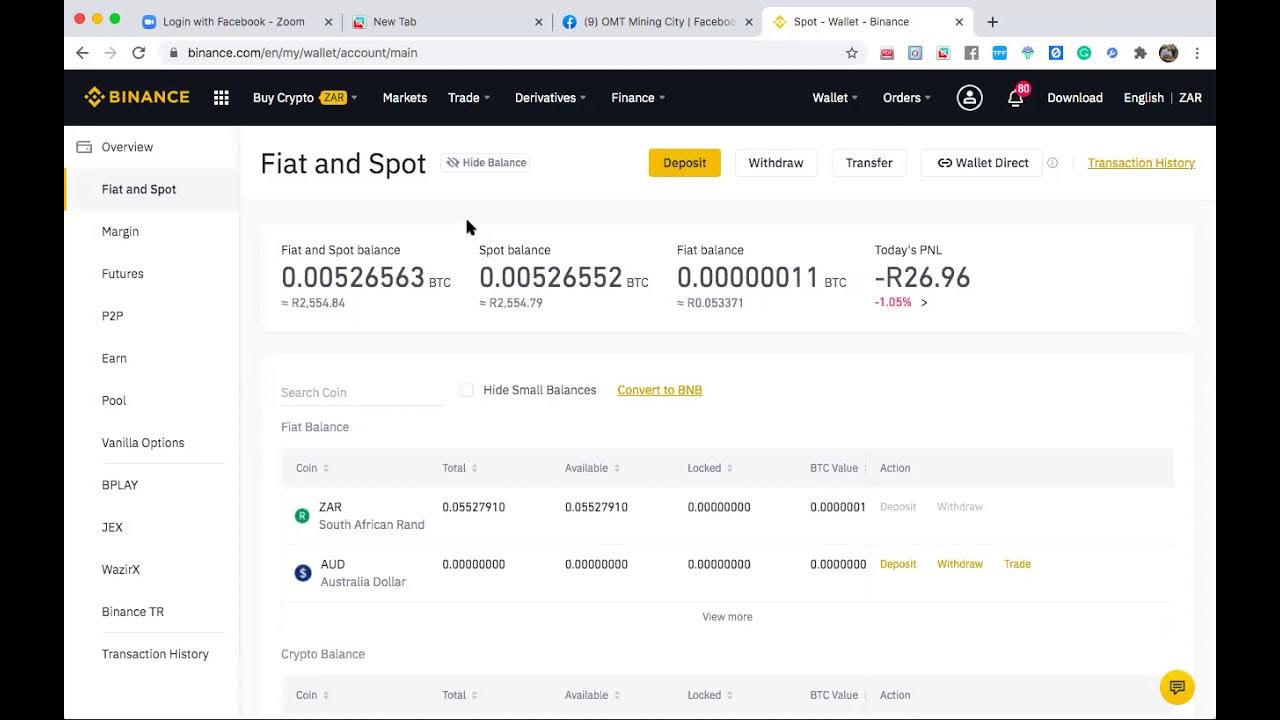This screenshot has height=720, width=1280.
Task: Click the red PDF extension icon
Action: click(x=887, y=53)
